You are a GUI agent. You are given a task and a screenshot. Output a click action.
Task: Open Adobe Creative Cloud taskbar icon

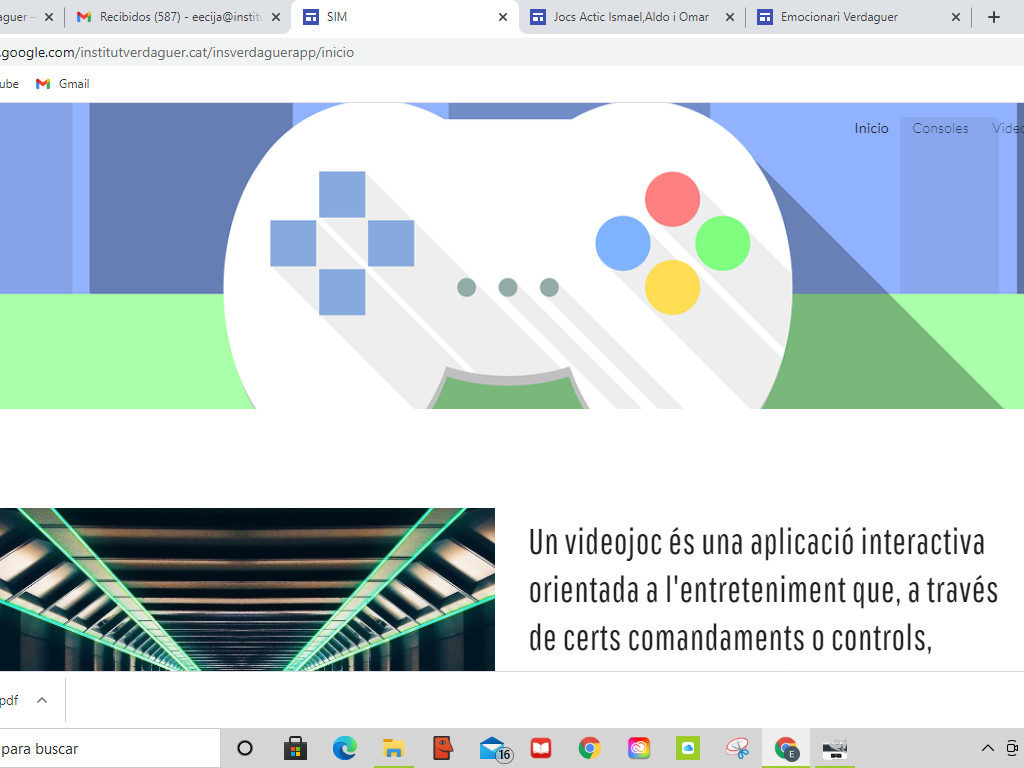tap(639, 748)
